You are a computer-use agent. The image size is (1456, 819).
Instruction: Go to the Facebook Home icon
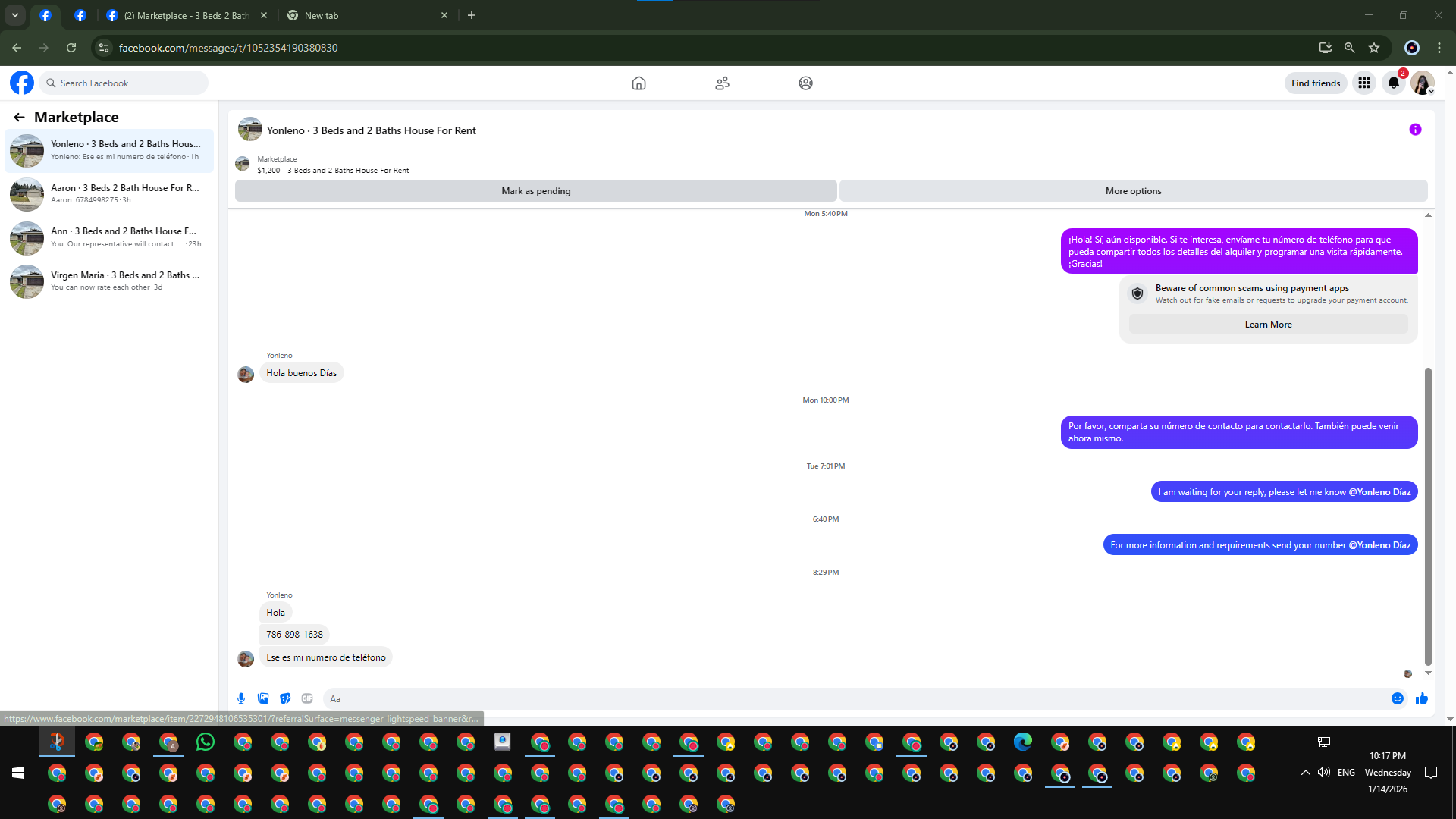pyautogui.click(x=639, y=83)
